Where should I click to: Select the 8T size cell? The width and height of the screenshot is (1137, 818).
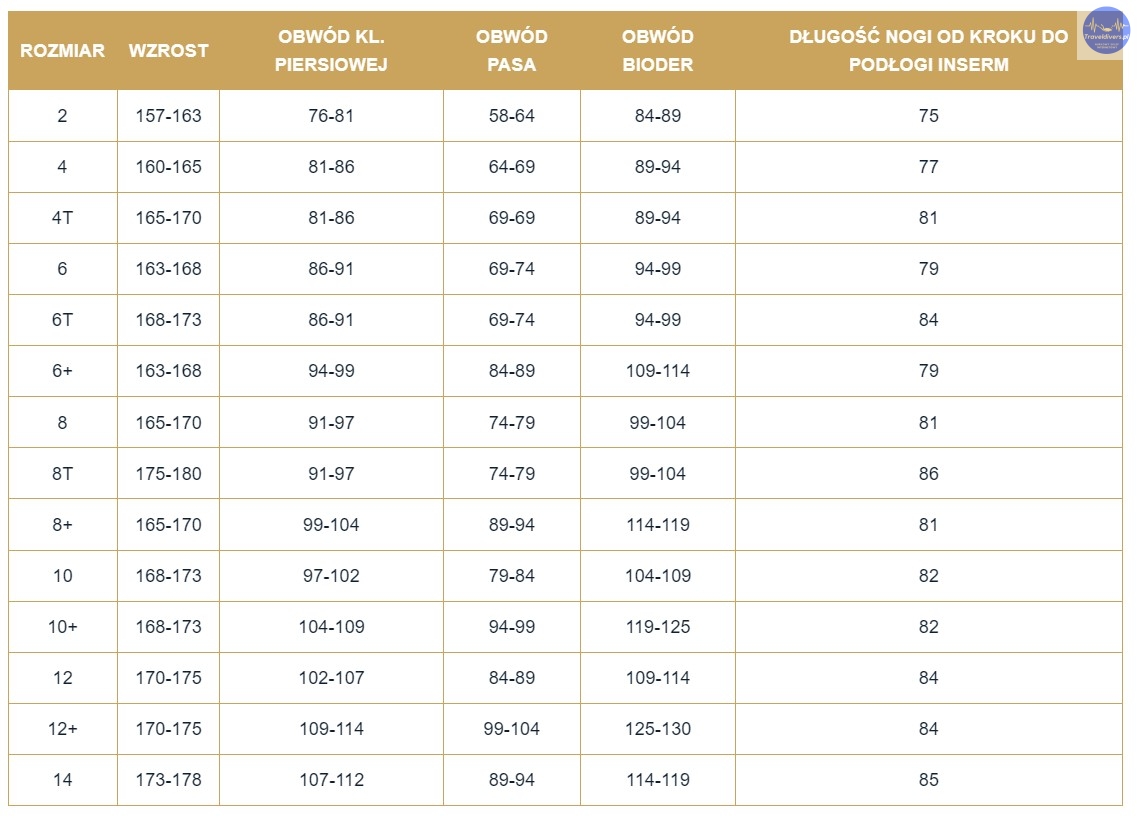(62, 474)
